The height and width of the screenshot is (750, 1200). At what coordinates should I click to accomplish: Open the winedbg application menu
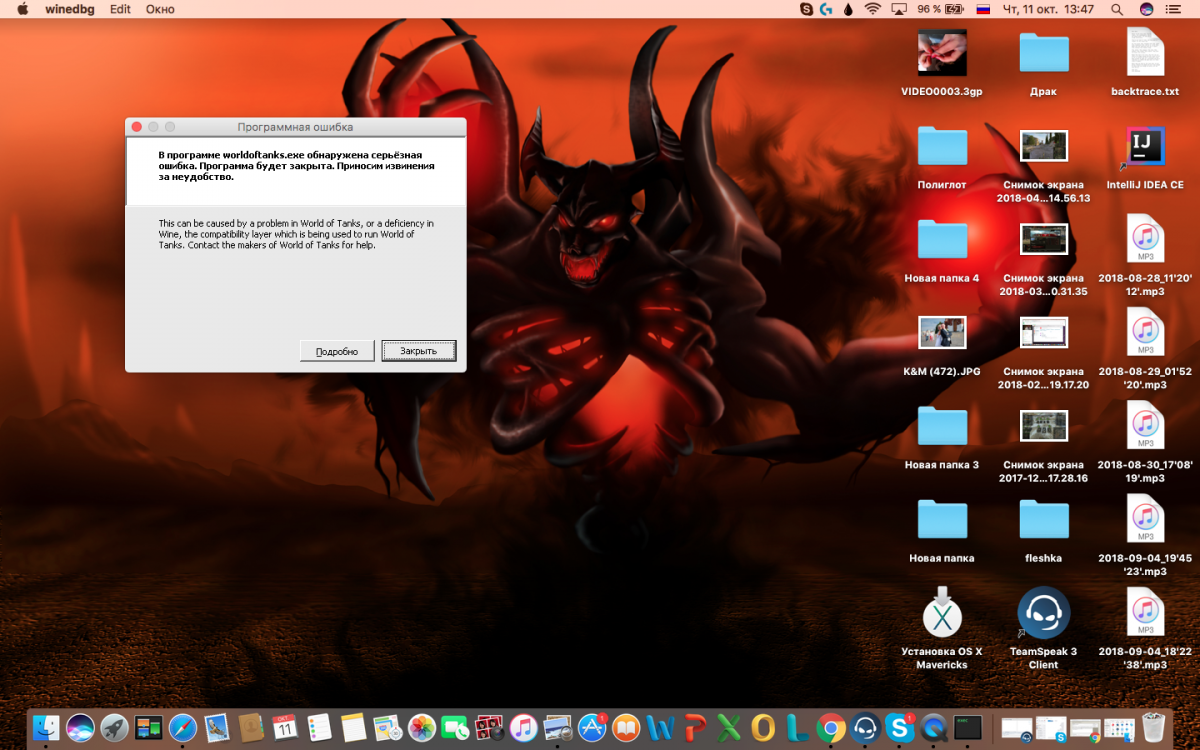69,9
